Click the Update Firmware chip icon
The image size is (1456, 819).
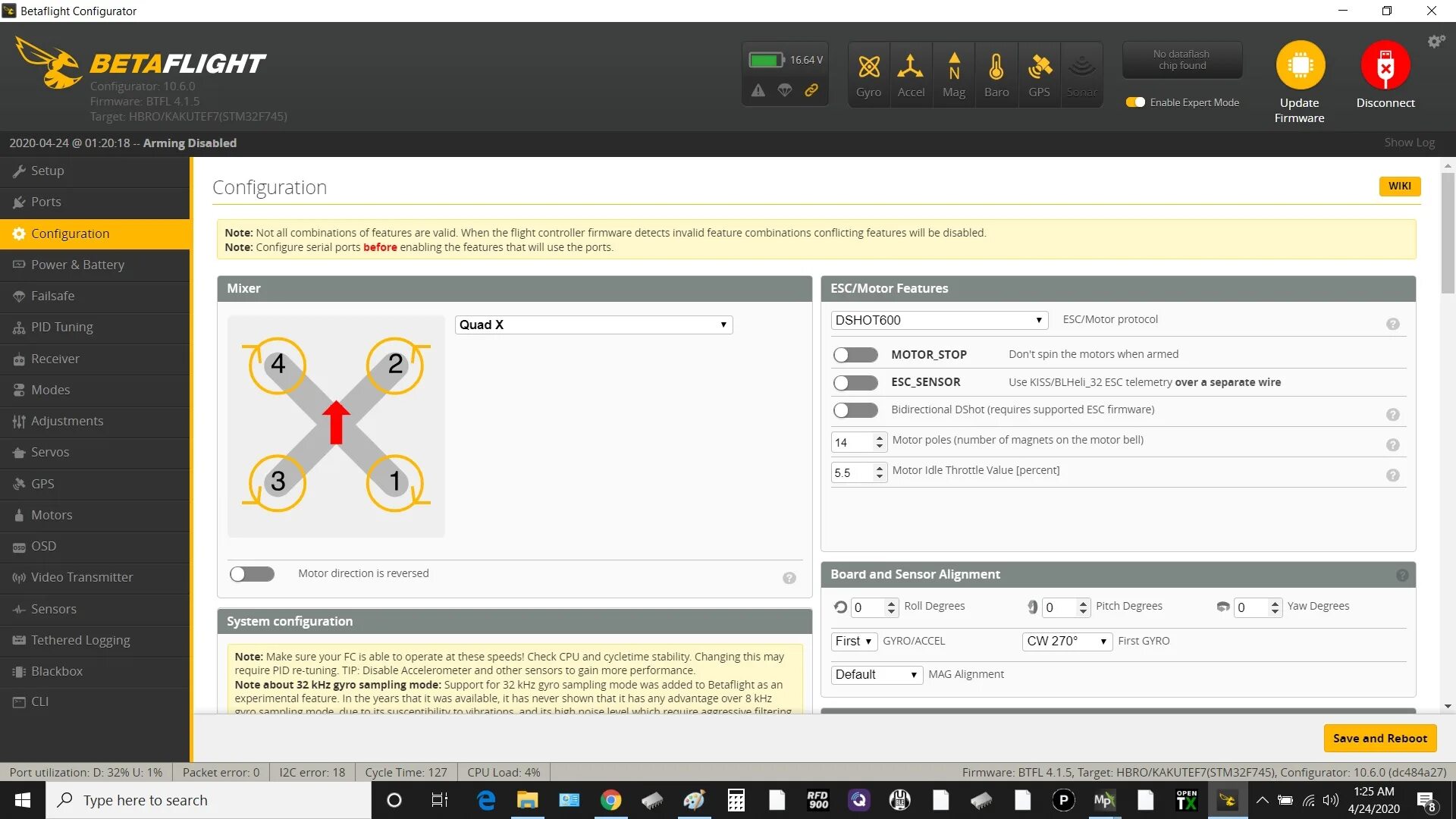click(1300, 65)
